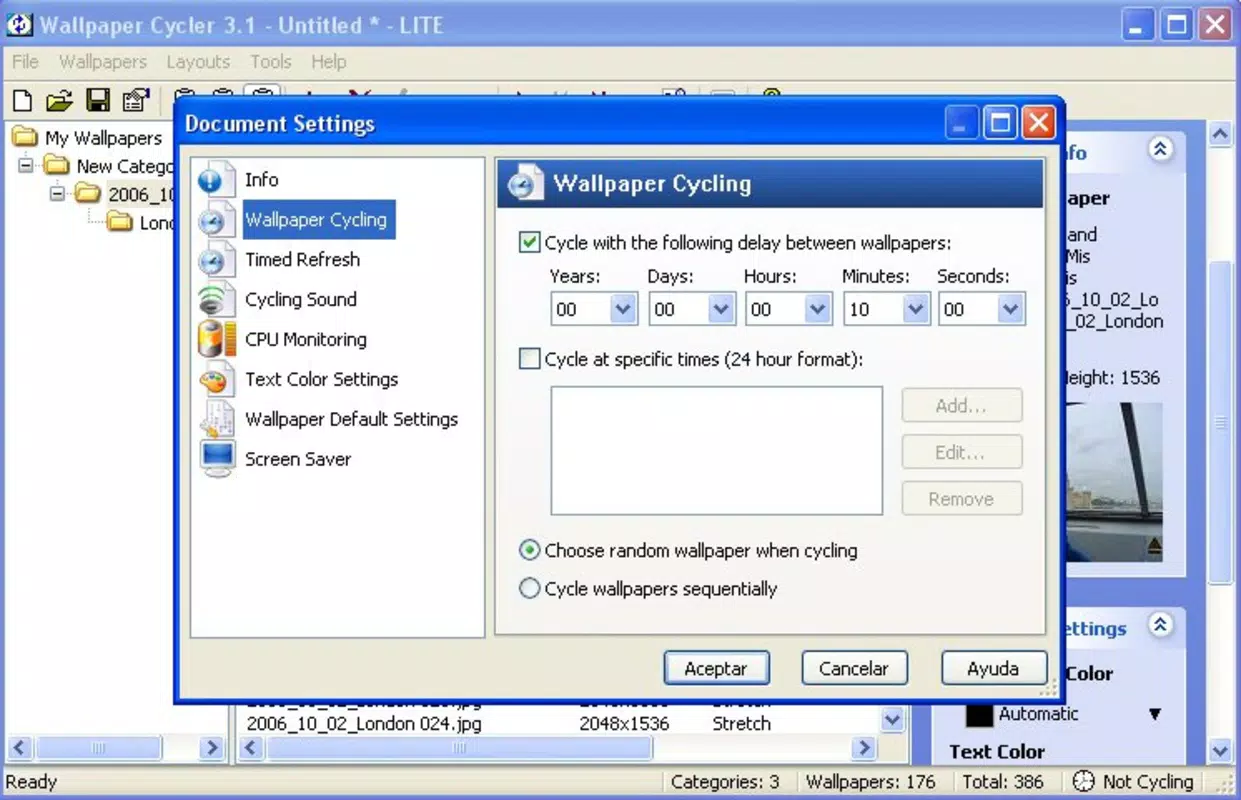Open the Layouts menu
1241x800 pixels.
click(x=198, y=62)
